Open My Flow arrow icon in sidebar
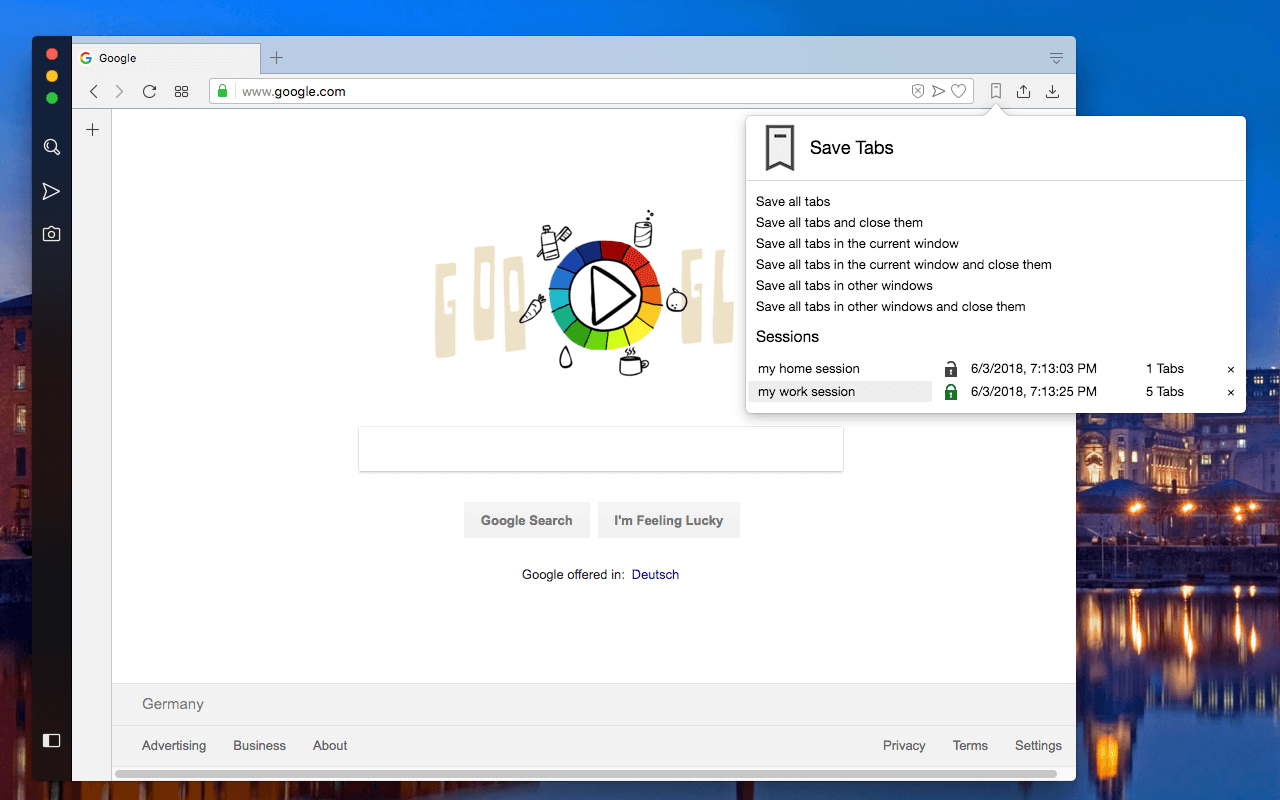 point(52,191)
